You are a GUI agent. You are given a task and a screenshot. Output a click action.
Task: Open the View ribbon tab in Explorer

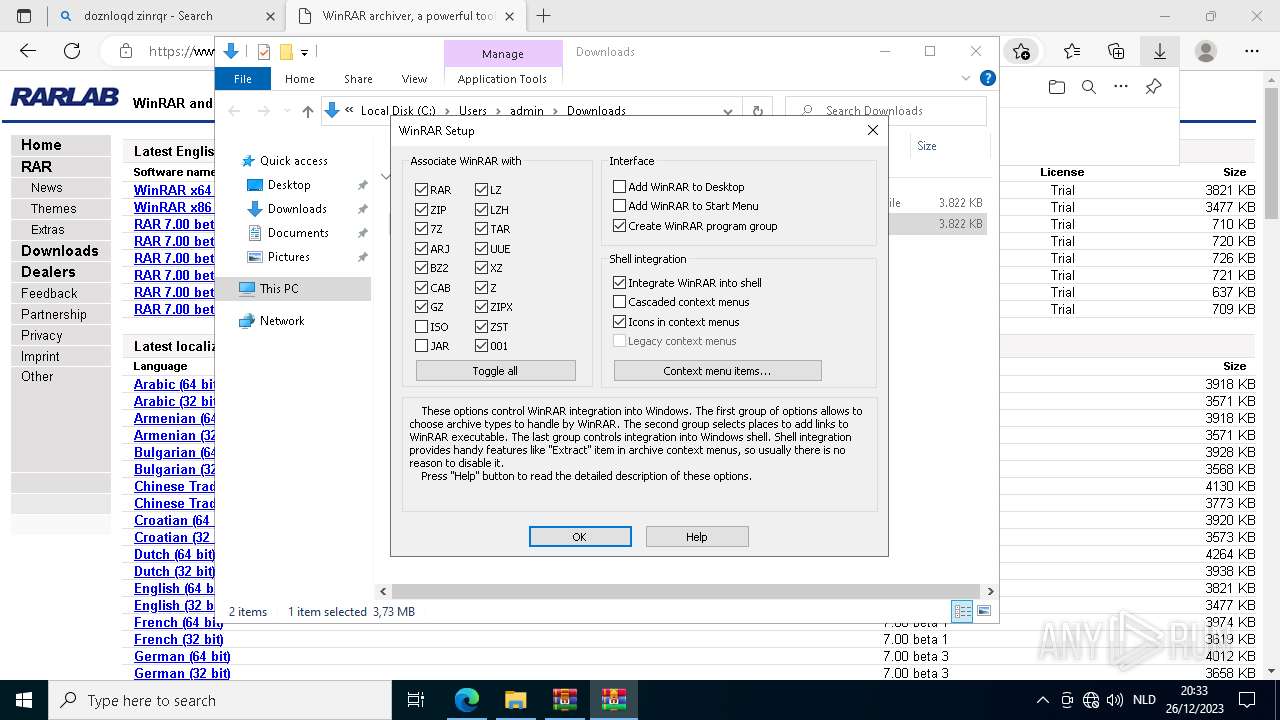click(x=414, y=79)
